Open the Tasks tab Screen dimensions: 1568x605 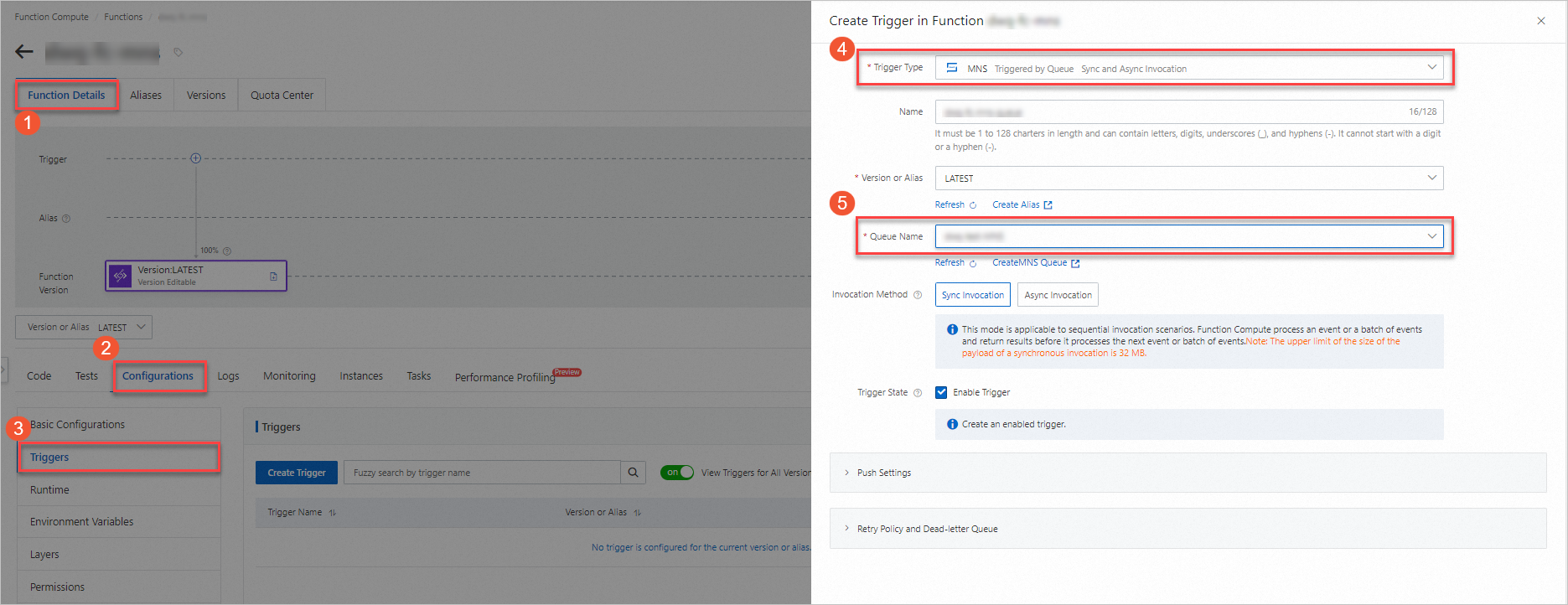(419, 376)
